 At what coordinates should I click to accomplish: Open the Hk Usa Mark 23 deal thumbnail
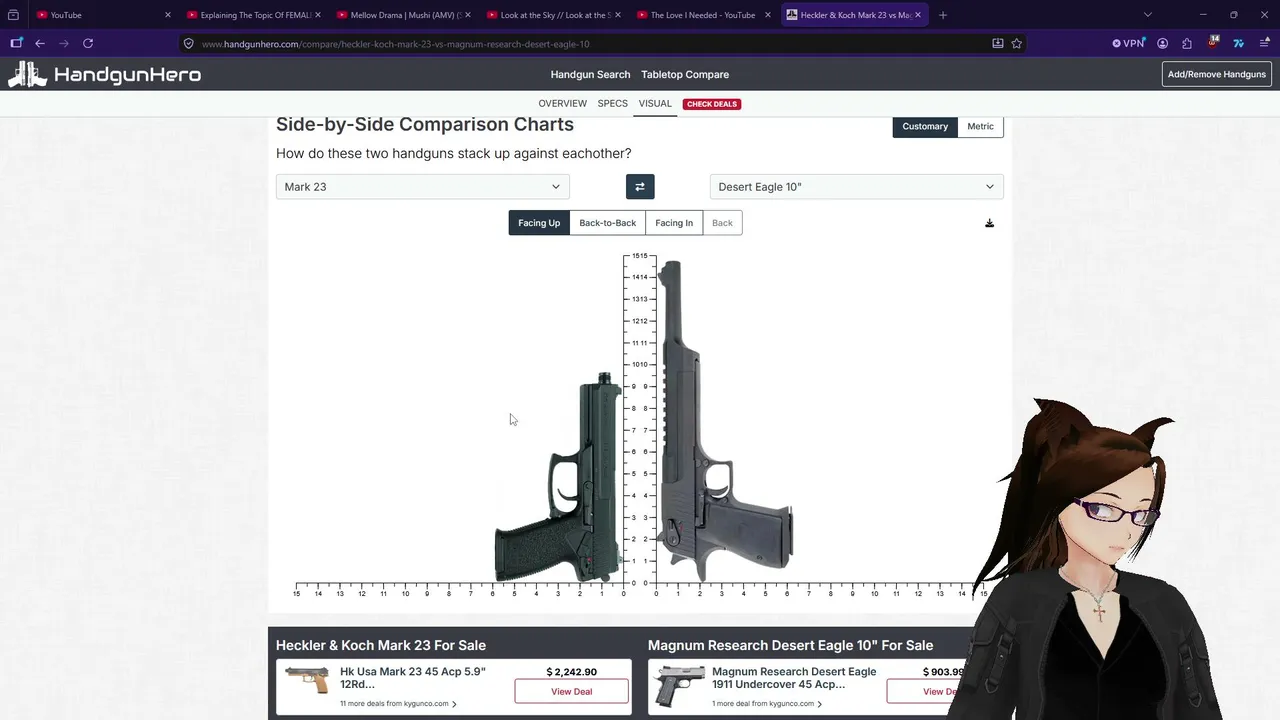point(307,681)
